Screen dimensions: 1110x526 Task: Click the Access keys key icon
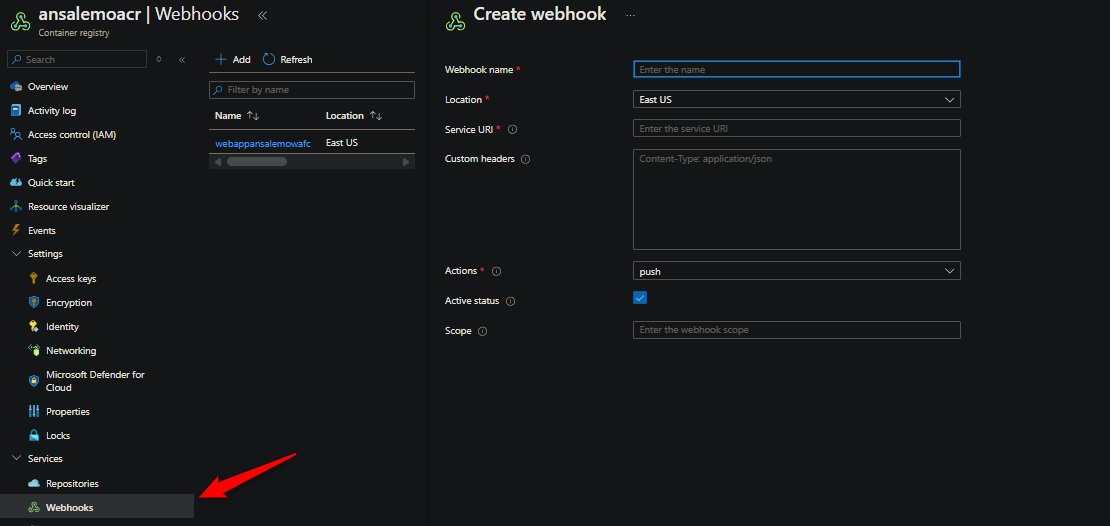[33, 278]
